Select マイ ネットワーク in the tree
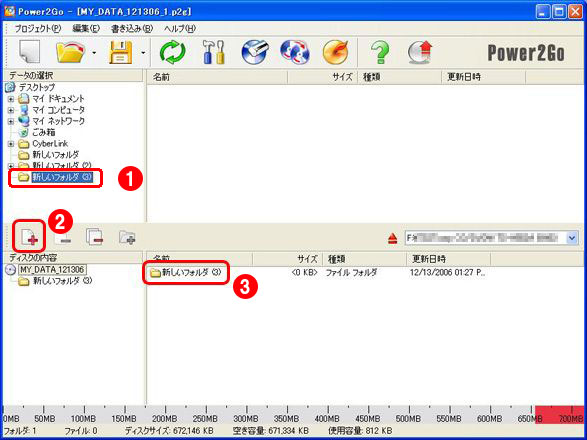The height and width of the screenshot is (440, 587). [58, 121]
